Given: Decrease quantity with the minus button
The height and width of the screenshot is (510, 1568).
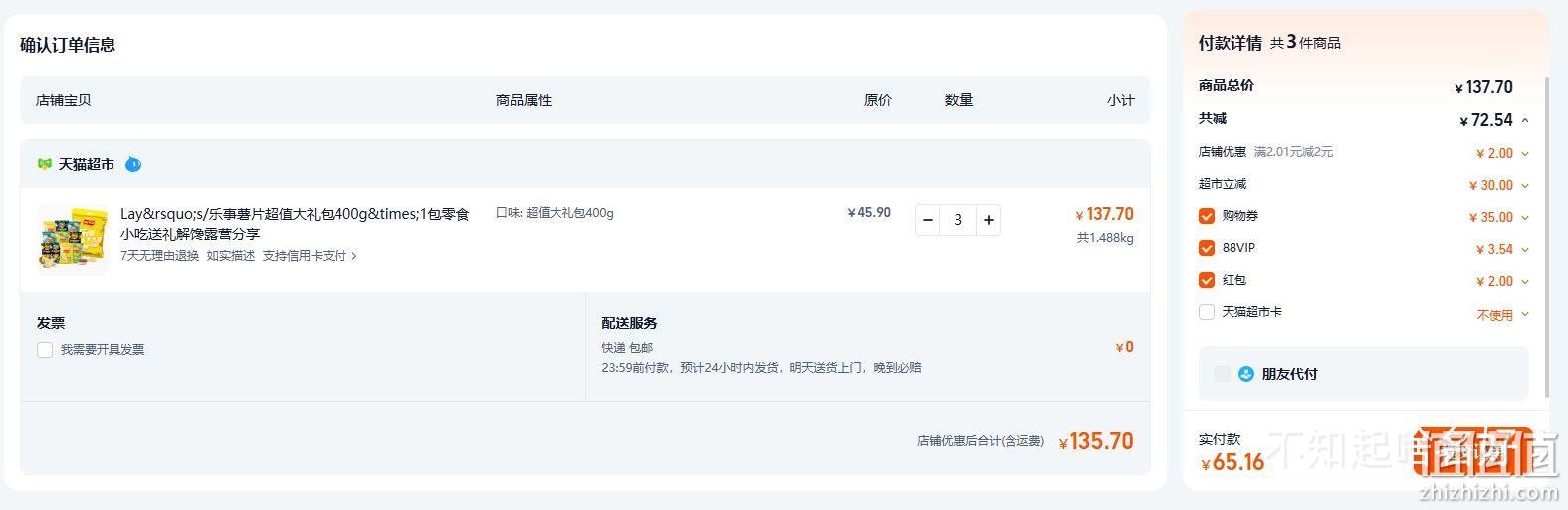Looking at the screenshot, I should pos(928,220).
